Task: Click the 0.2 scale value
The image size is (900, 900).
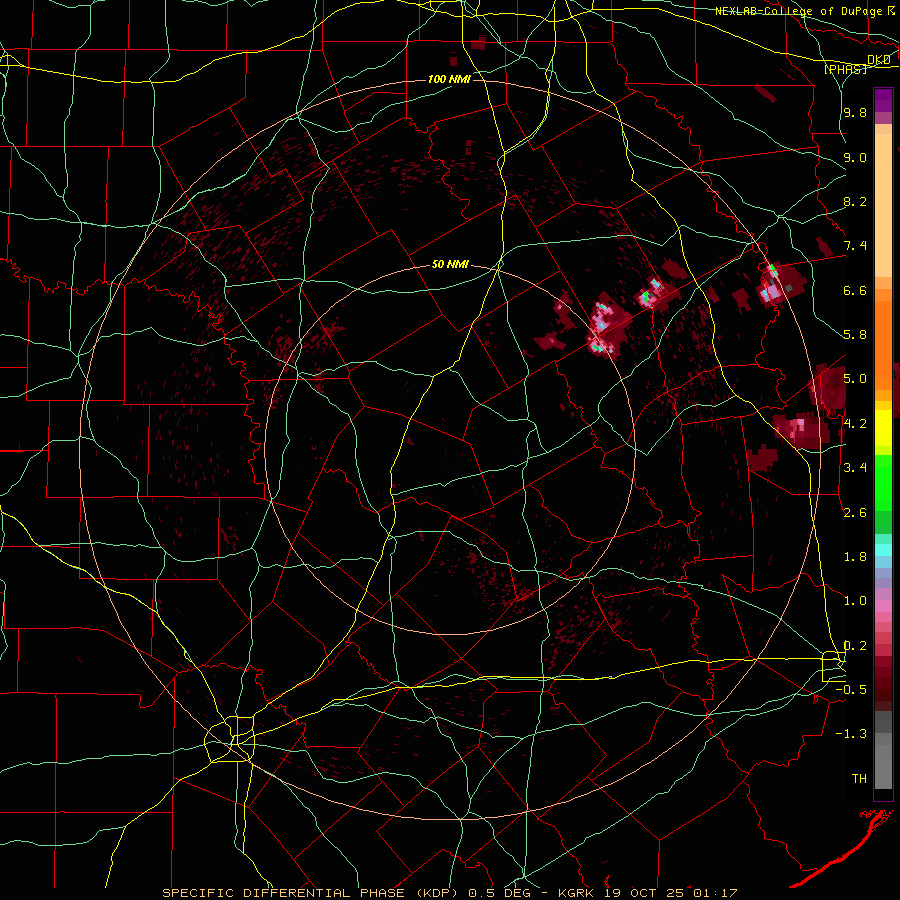Action: [x=855, y=646]
